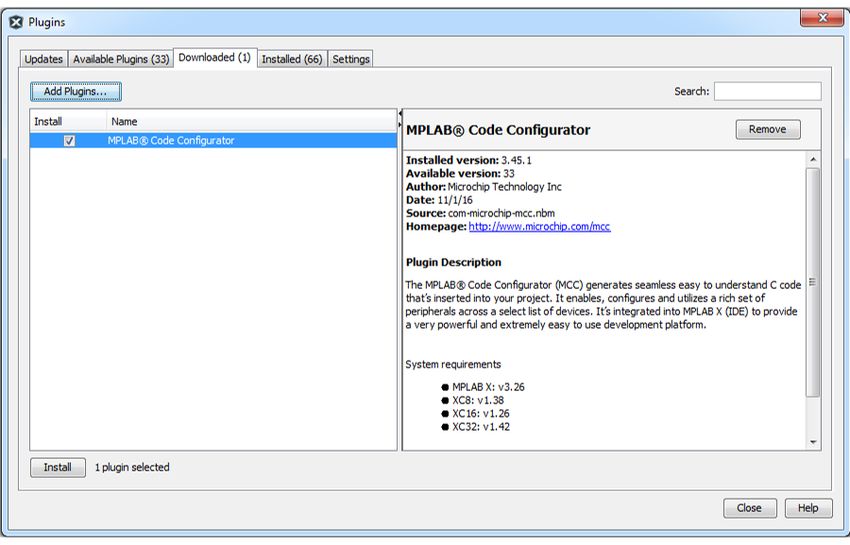Click the Install button

pos(57,467)
